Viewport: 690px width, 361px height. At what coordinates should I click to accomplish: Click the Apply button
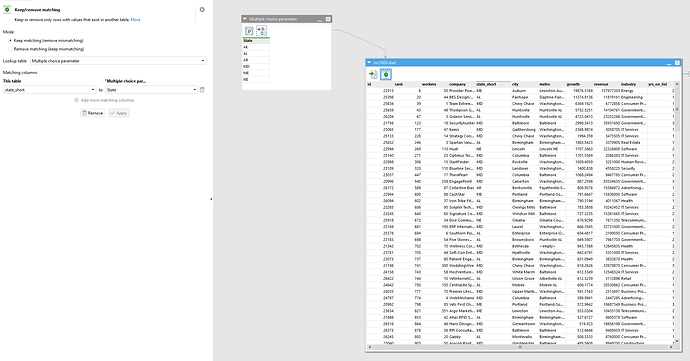tap(119, 113)
